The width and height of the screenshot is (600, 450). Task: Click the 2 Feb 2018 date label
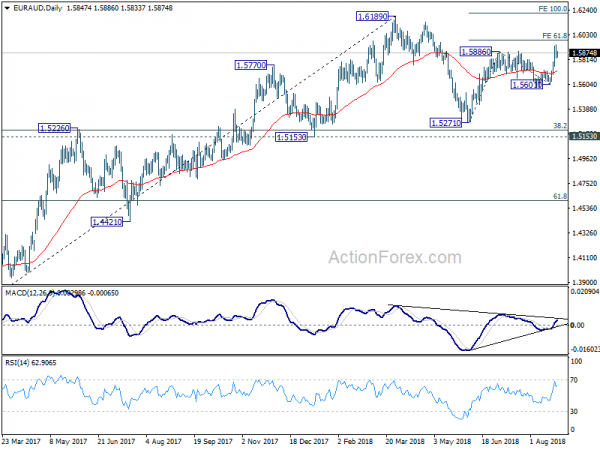pyautogui.click(x=355, y=442)
